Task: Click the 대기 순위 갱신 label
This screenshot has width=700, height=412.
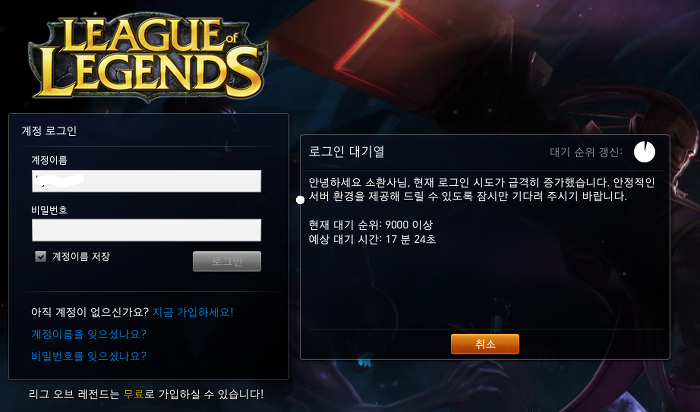Action: pos(586,152)
